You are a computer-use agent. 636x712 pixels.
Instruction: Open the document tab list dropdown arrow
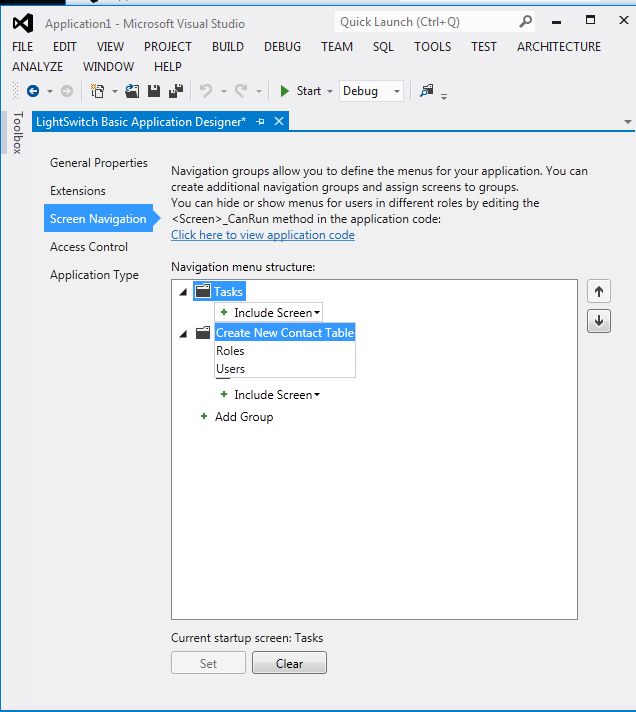pyautogui.click(x=627, y=122)
